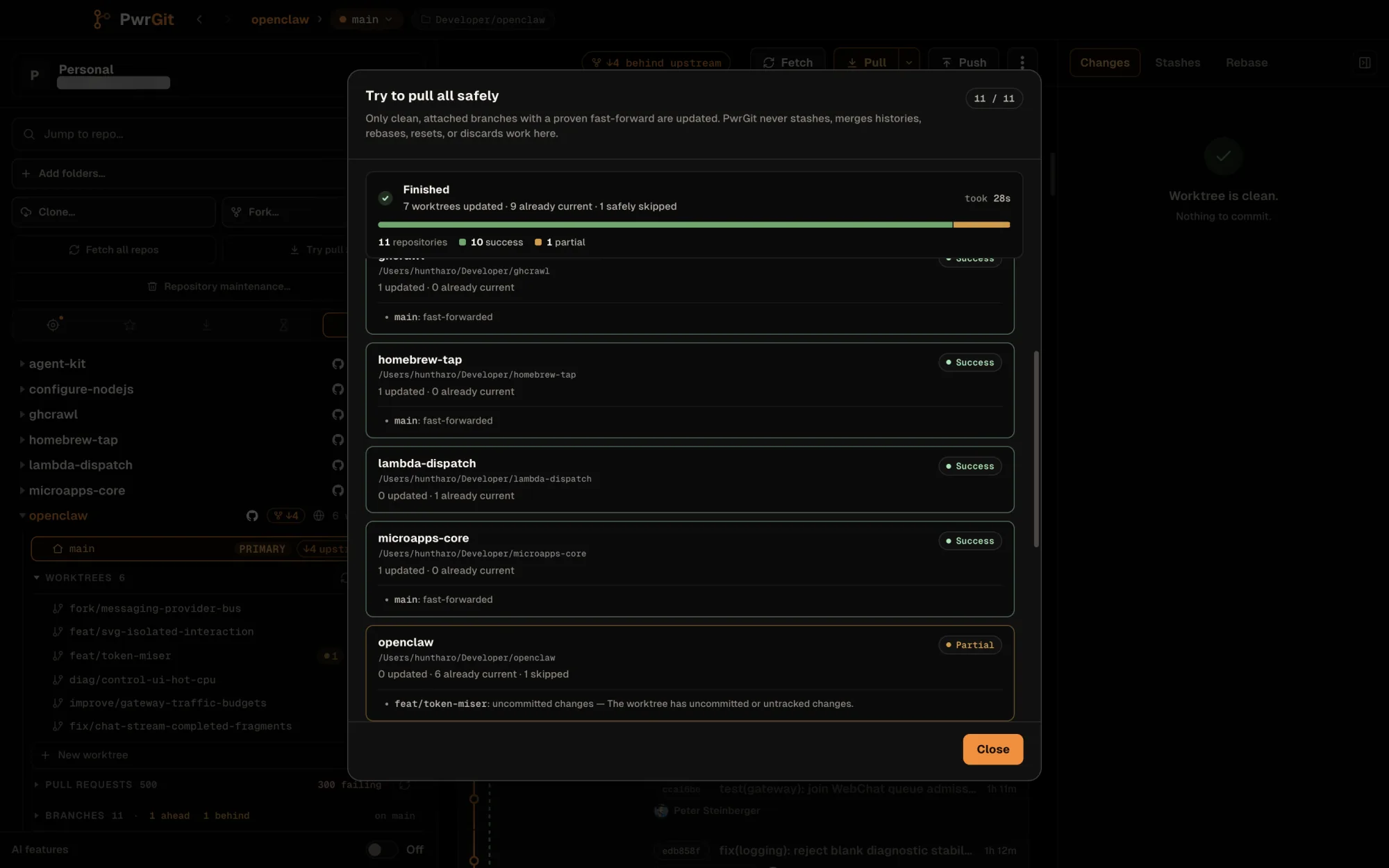The image size is (1389, 868).
Task: Open the Pull options dropdown arrow
Action: pyautogui.click(x=909, y=62)
